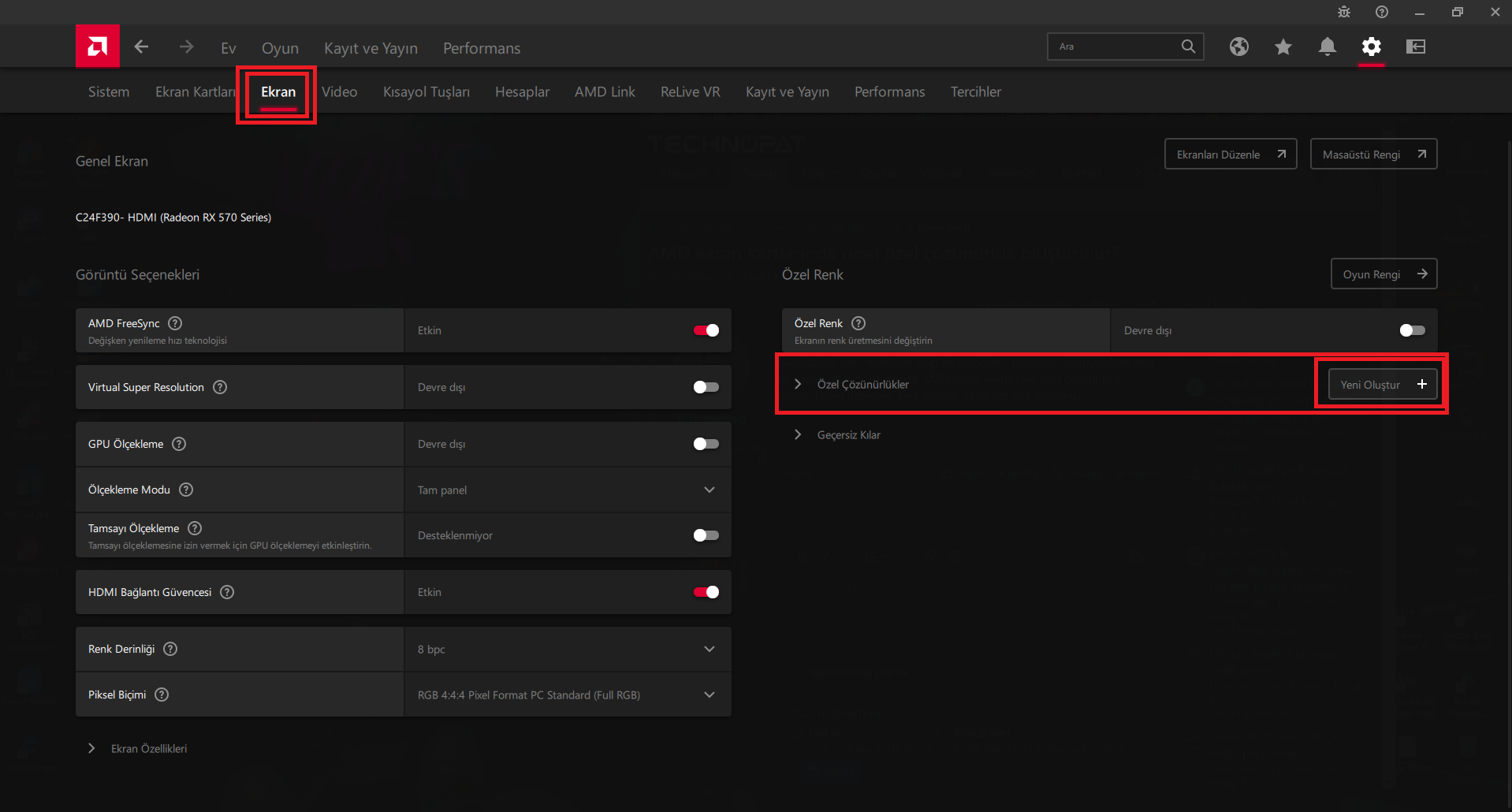Go to Oyun in top navigation
The width and height of the screenshot is (1512, 812).
pos(280,48)
